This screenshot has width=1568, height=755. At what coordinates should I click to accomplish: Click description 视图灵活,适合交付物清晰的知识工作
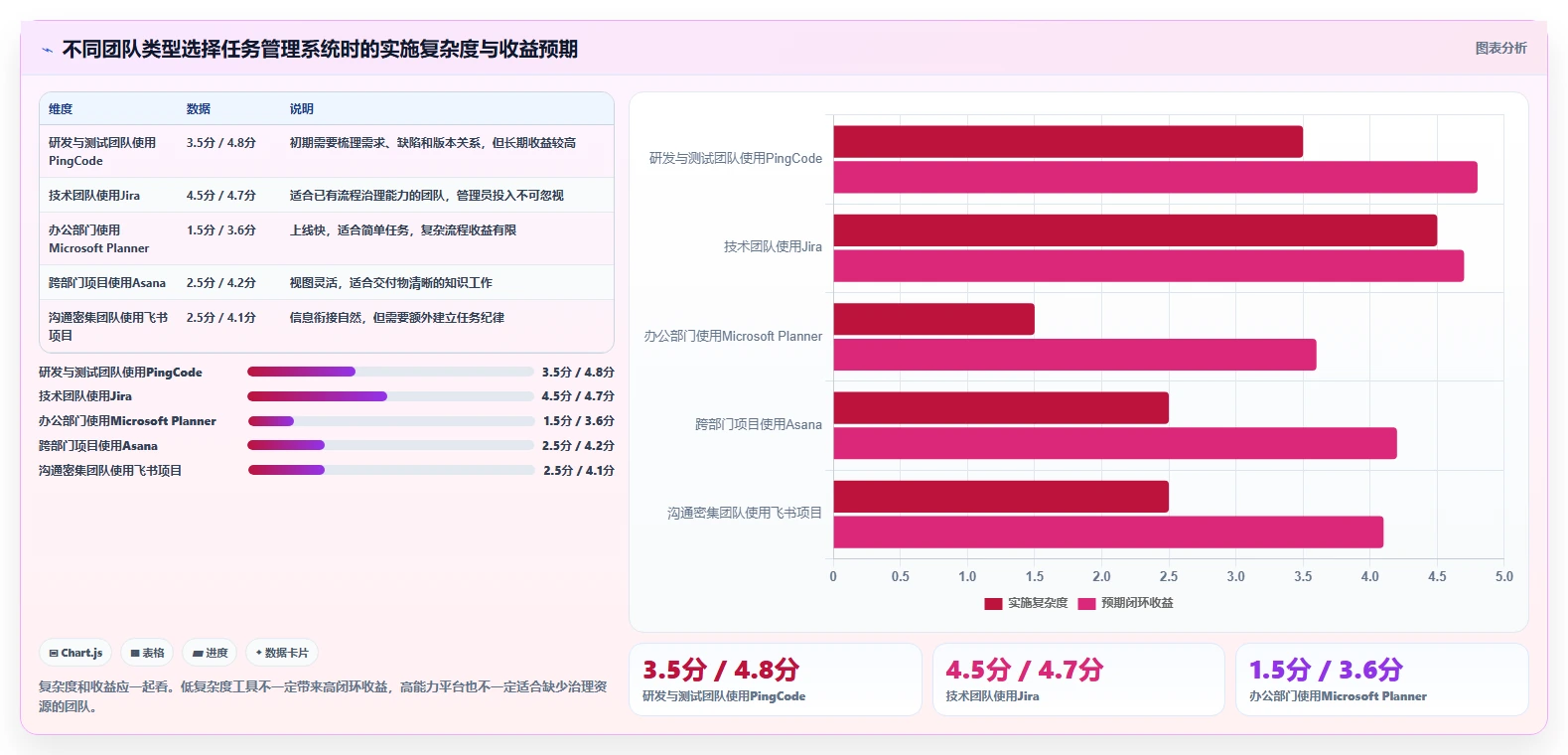click(391, 283)
